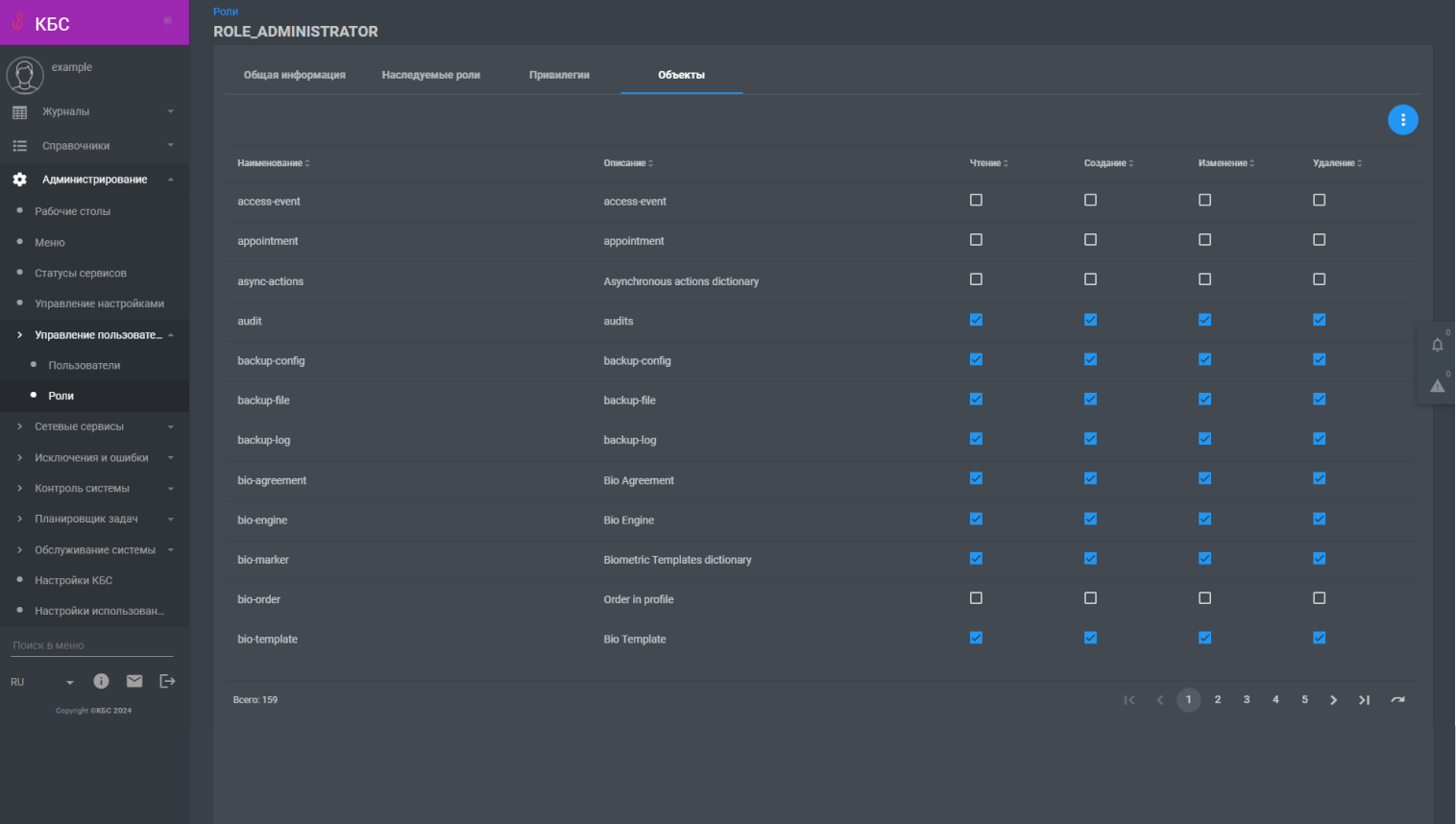
Task: Collapse the Администрирование section
Action: (x=93, y=180)
